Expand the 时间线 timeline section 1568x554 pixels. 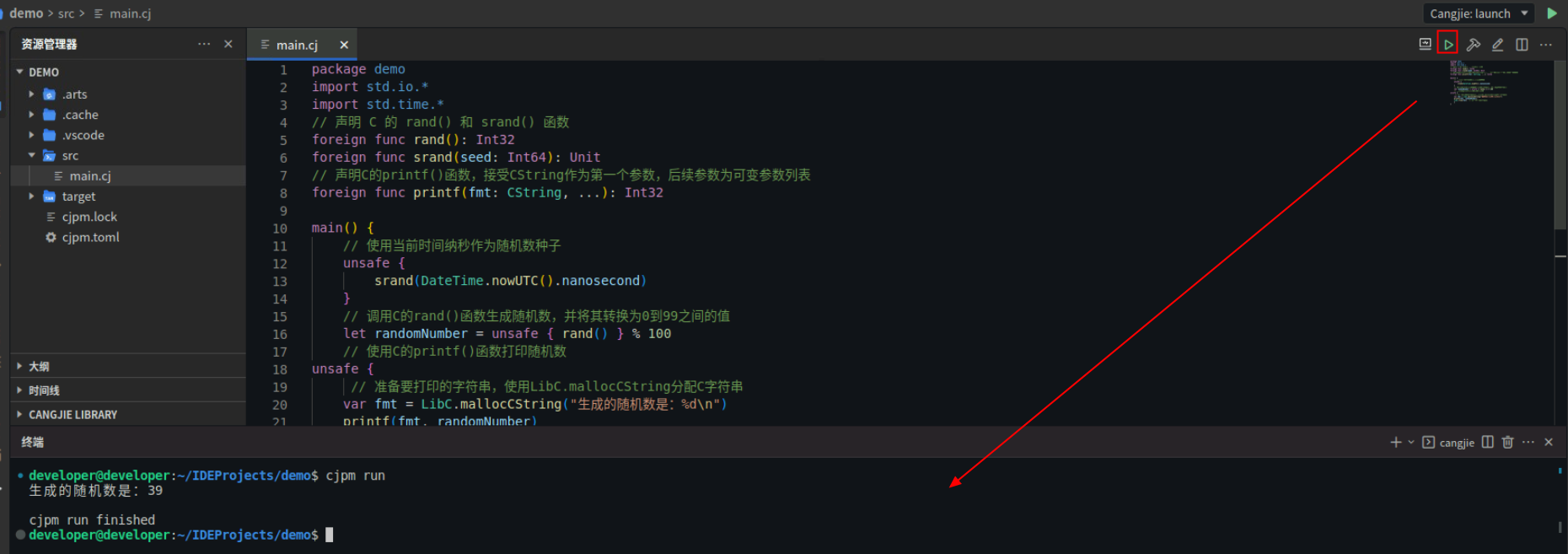128,390
